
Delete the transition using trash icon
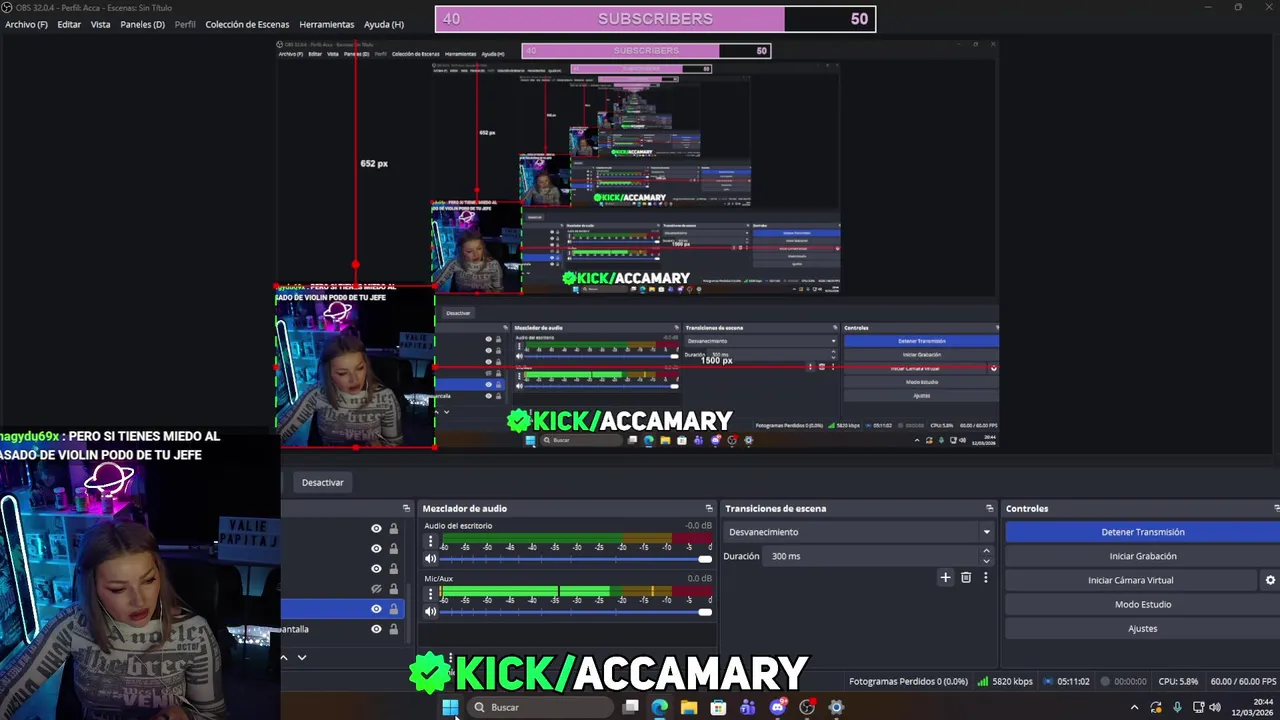966,577
